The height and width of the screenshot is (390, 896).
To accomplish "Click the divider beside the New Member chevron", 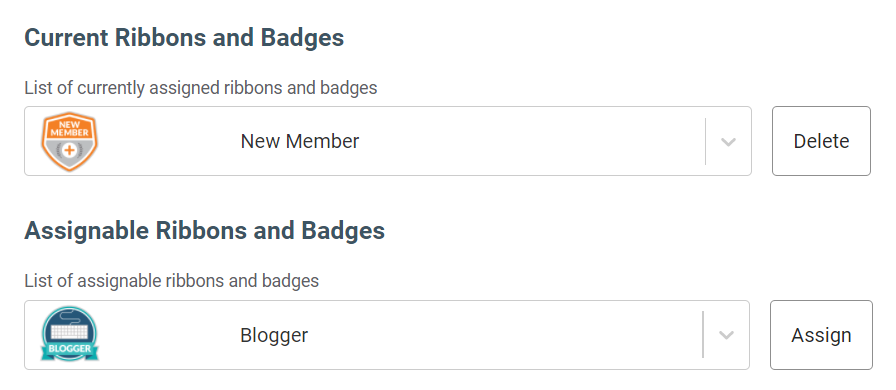I will [706, 141].
